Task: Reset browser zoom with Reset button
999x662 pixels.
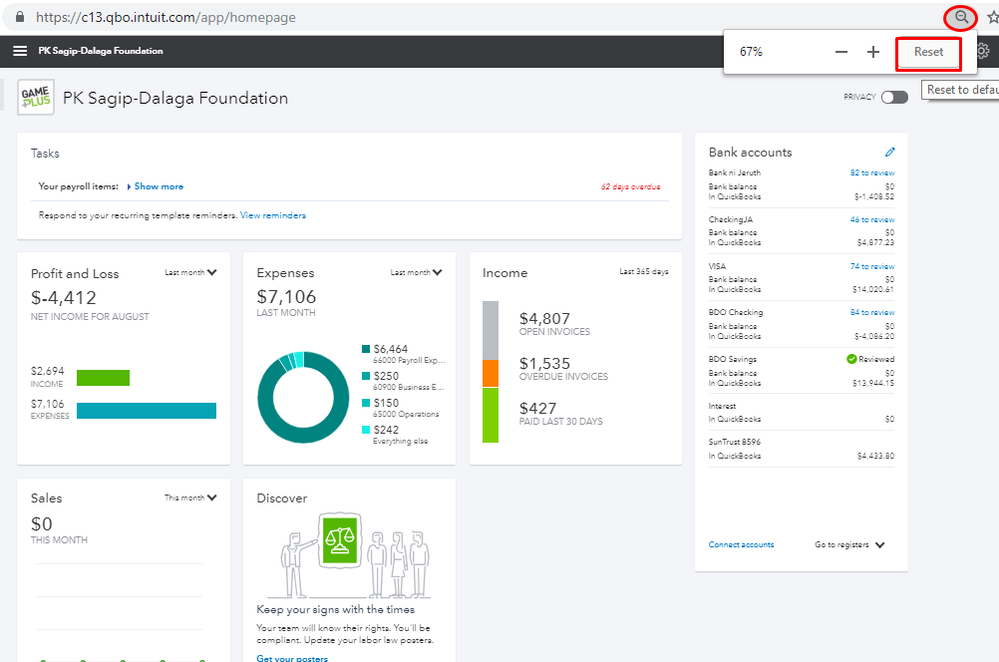Action: (x=928, y=52)
